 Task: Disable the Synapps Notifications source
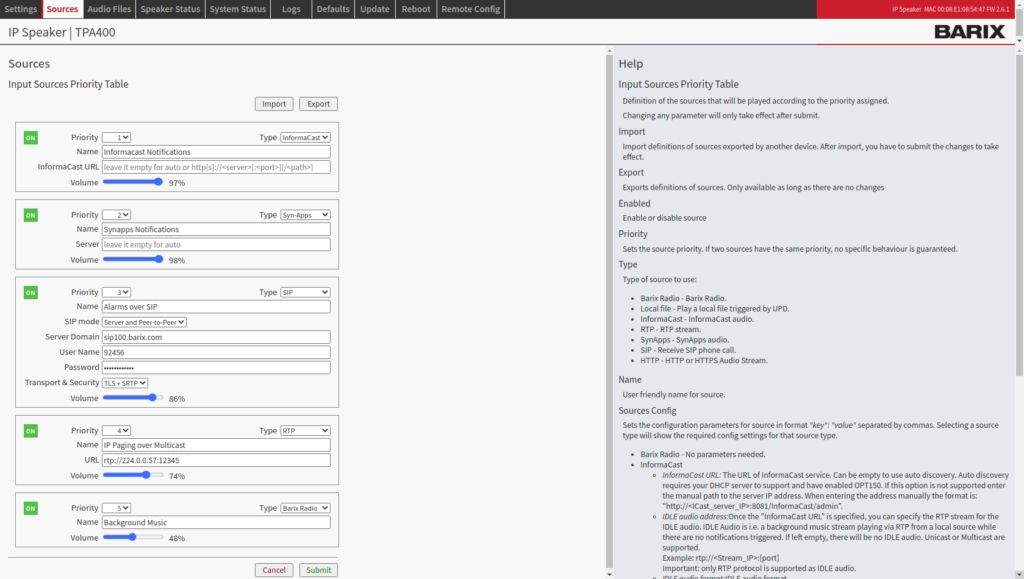(30, 215)
